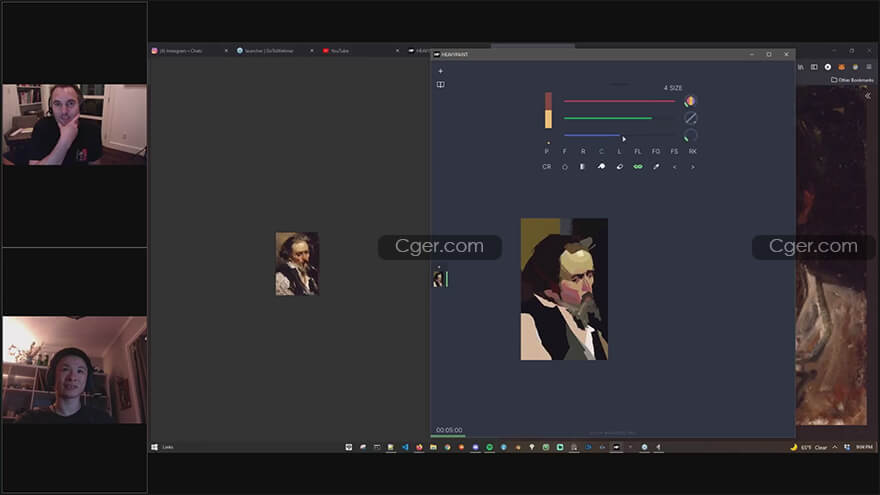Select the eyedropper tool icon
The image size is (880, 495).
point(656,167)
